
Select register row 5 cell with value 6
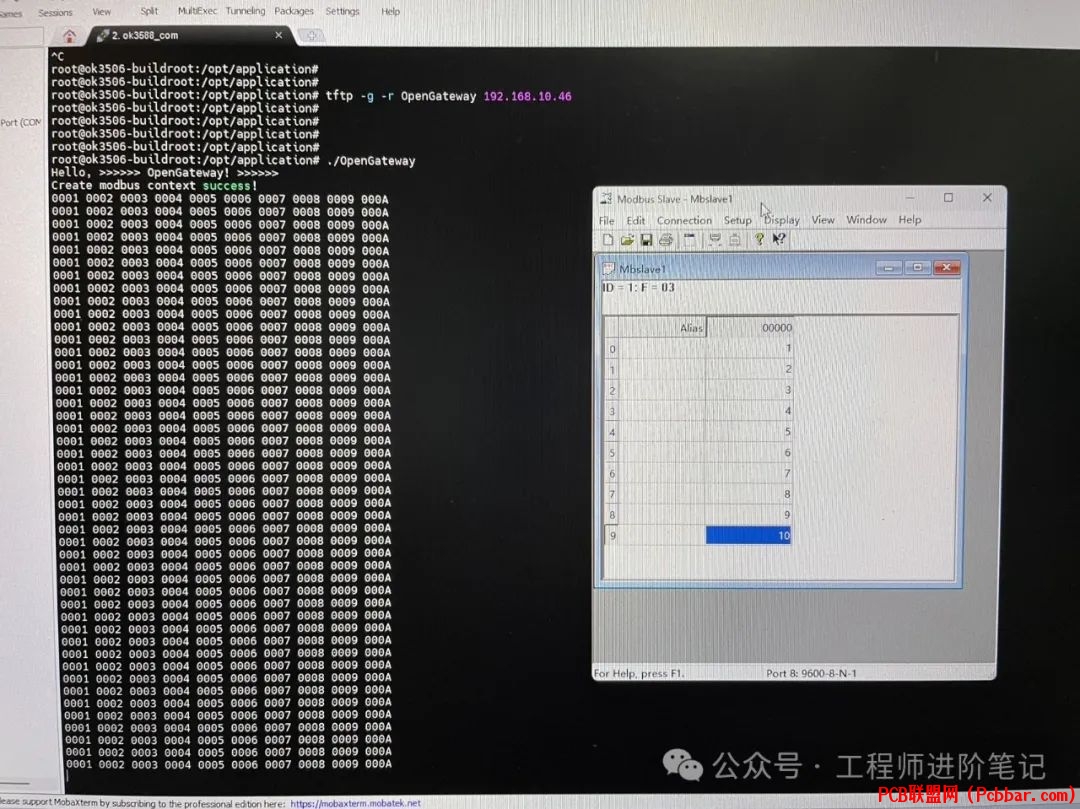749,452
